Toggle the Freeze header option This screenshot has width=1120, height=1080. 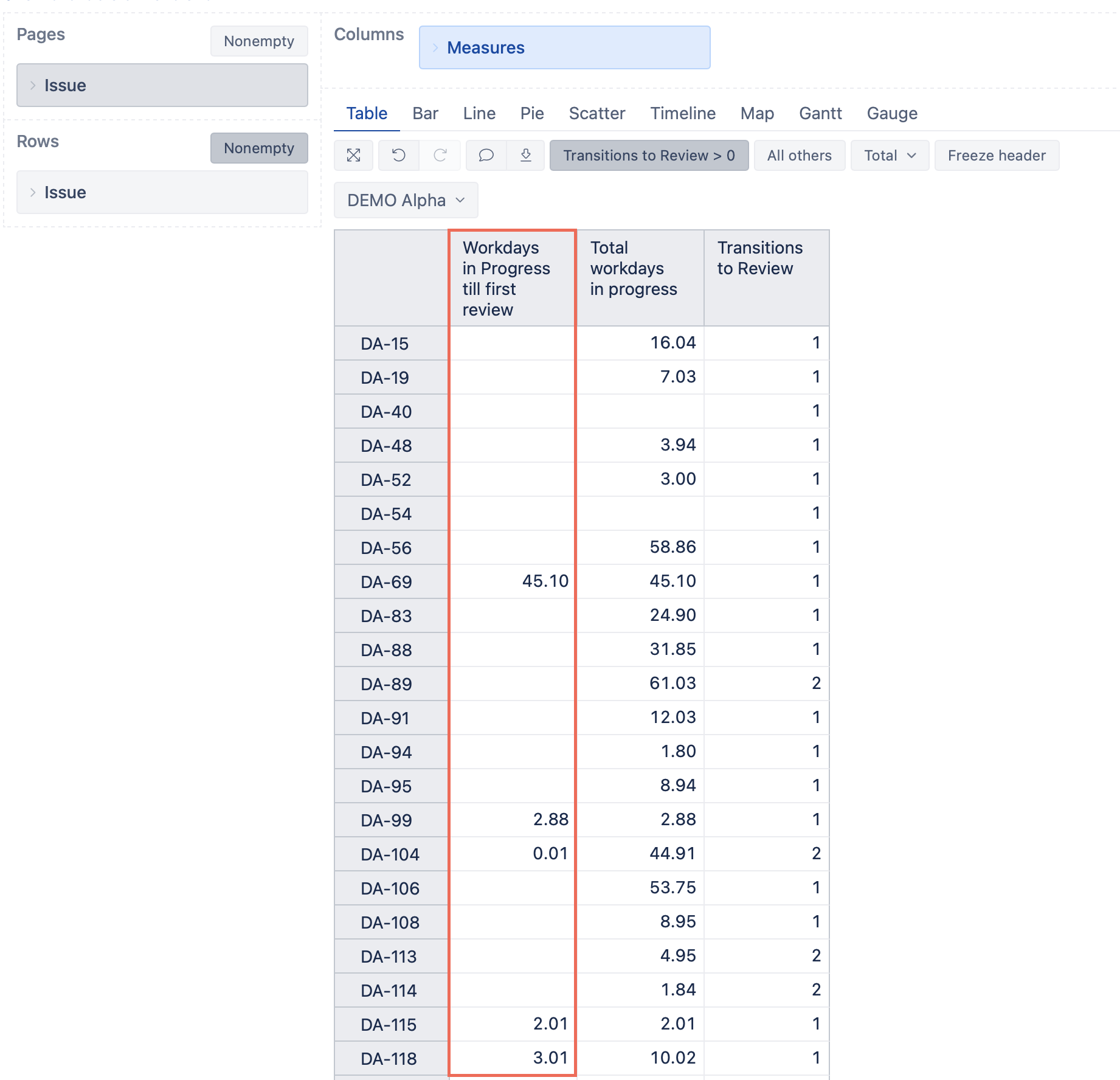click(x=996, y=156)
